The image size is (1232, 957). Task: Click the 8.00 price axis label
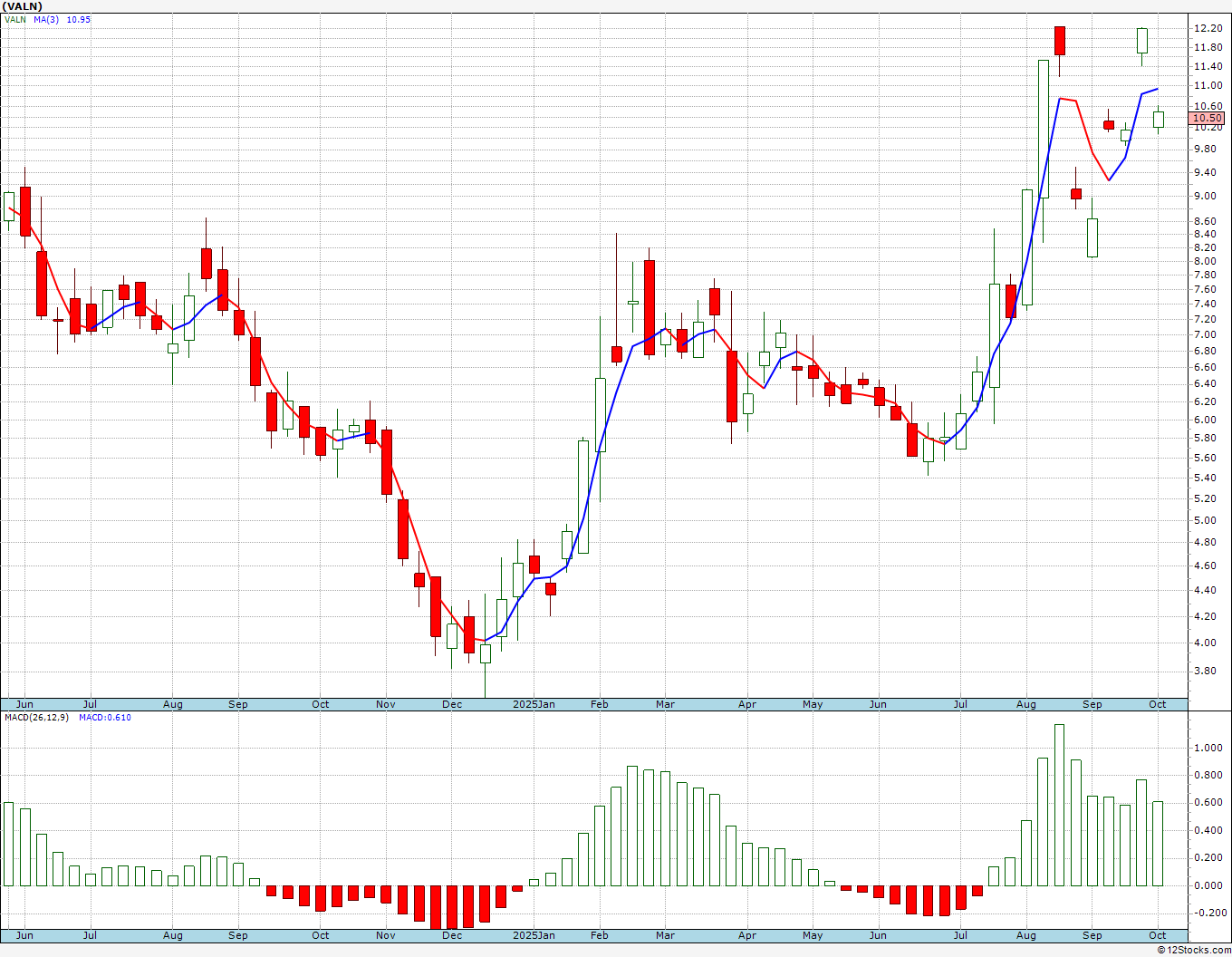point(1205,261)
